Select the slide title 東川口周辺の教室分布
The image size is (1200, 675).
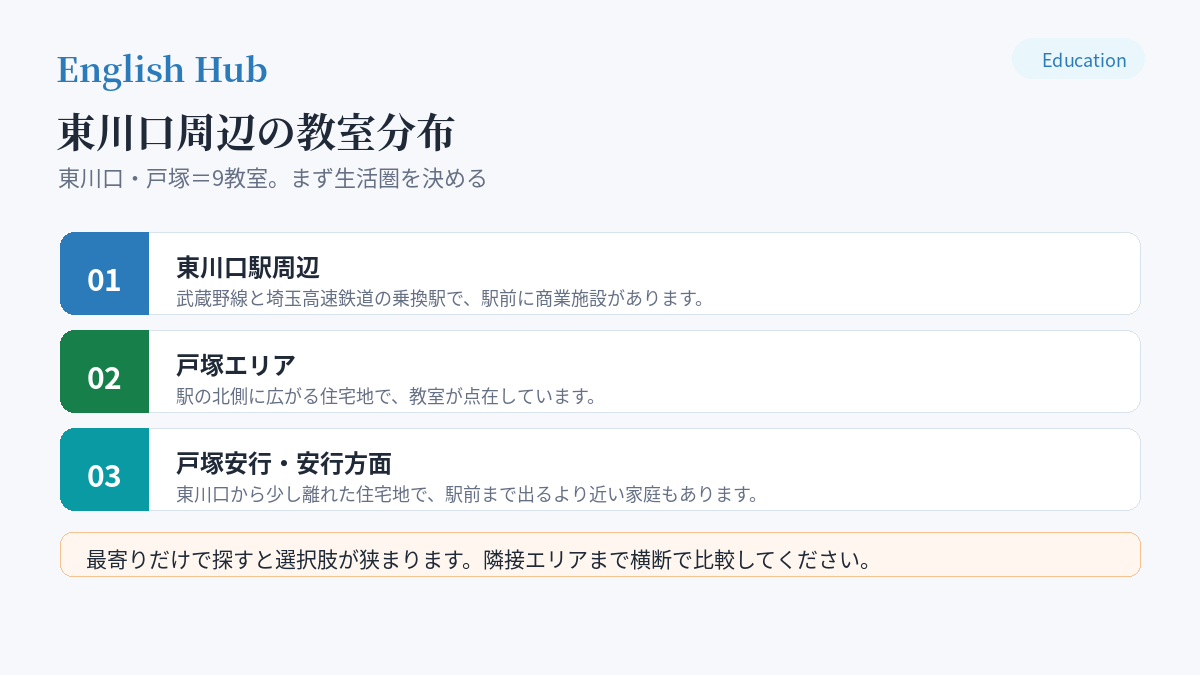(256, 132)
